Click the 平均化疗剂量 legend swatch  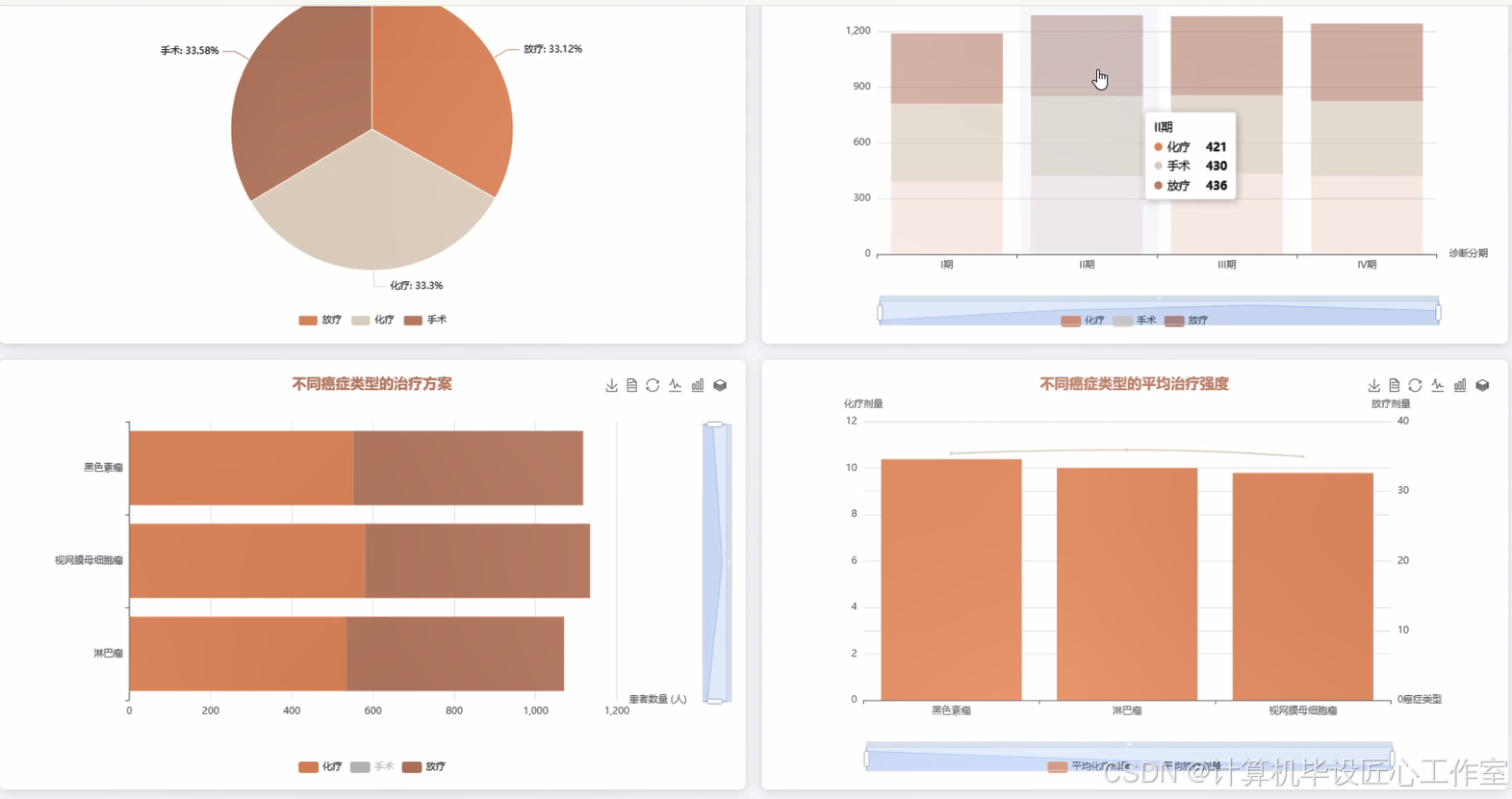1057,767
